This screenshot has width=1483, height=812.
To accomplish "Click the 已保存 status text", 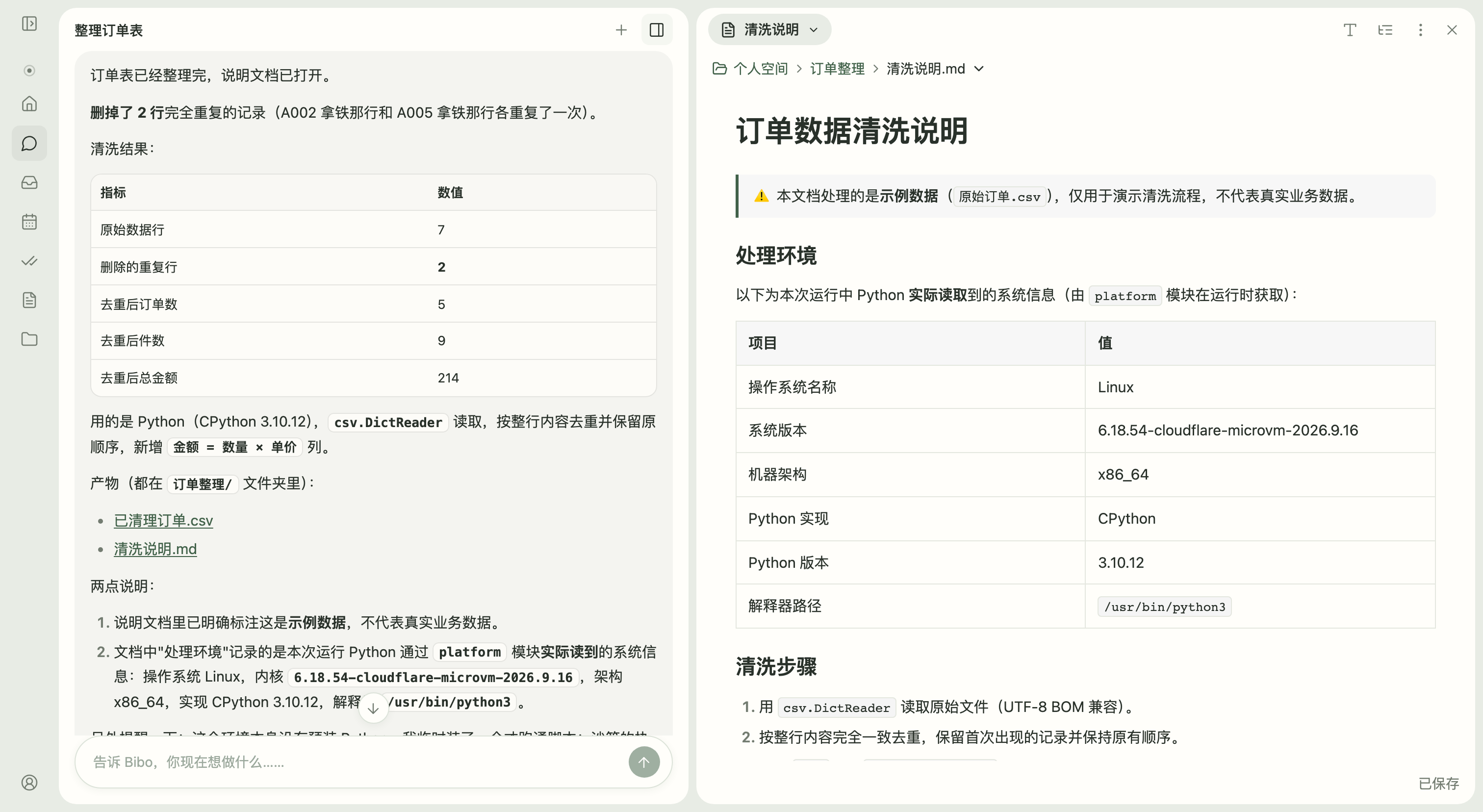I will point(1438,783).
